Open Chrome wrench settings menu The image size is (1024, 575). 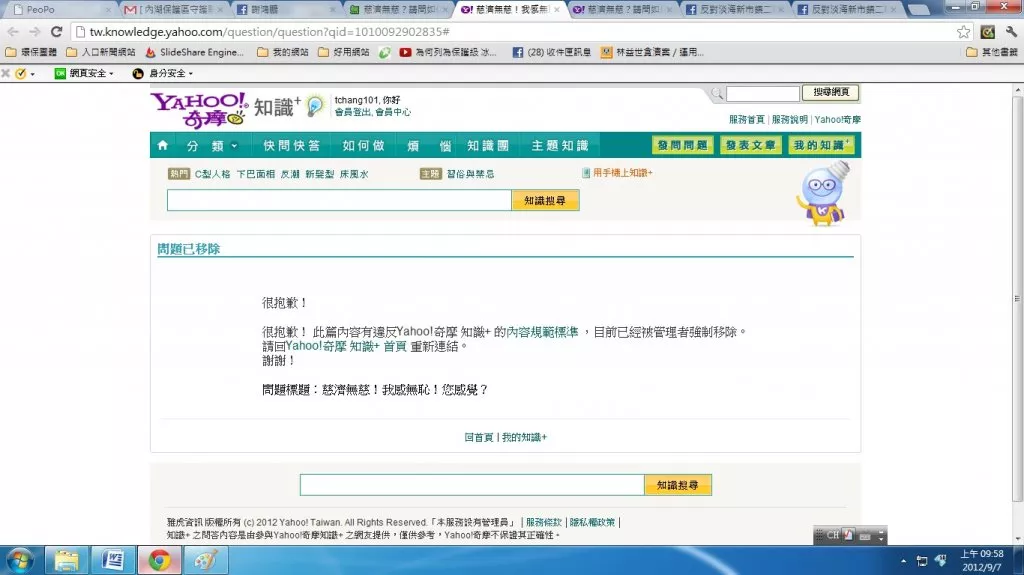tap(1011, 32)
